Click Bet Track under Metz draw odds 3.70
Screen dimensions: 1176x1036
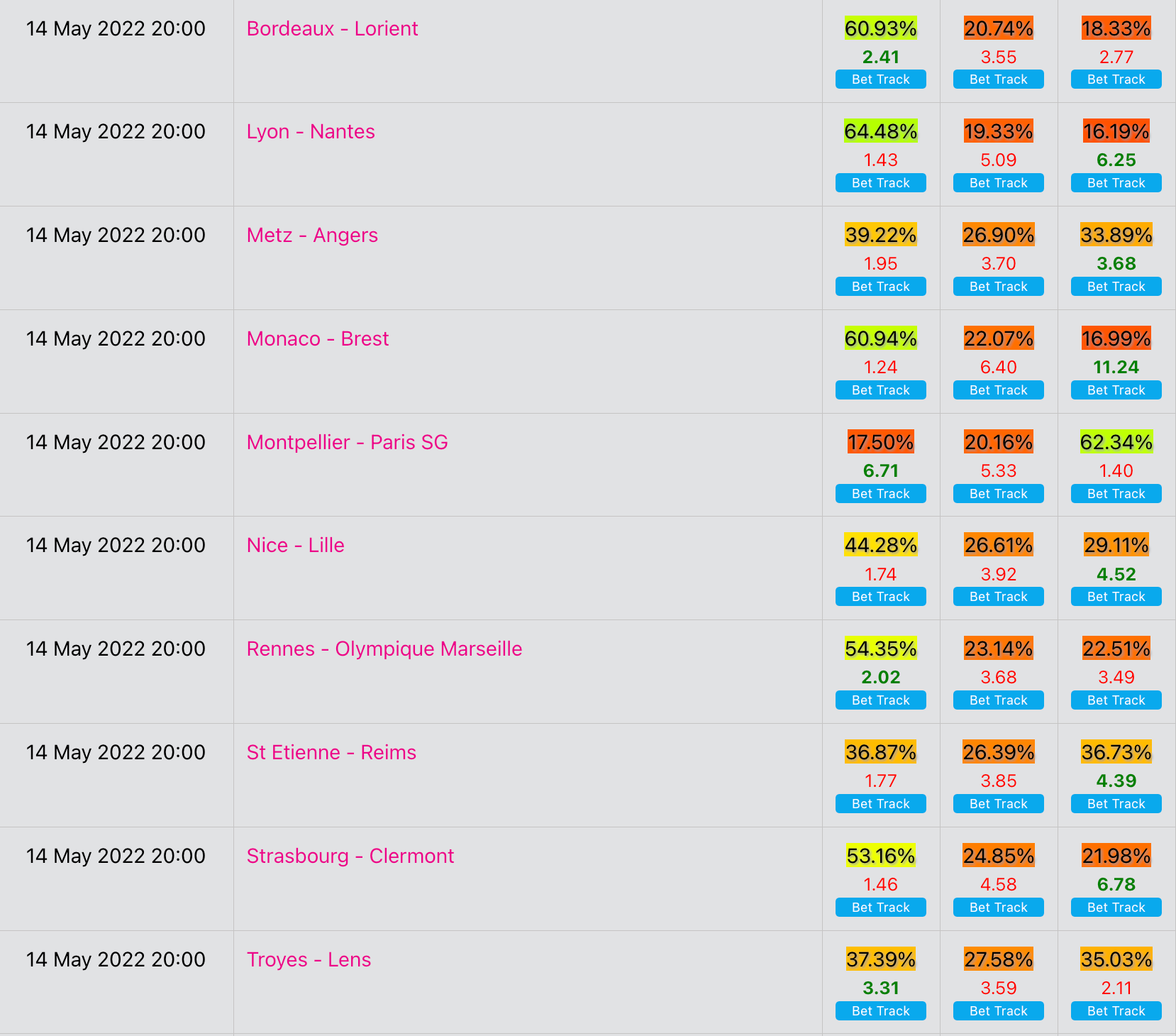(x=999, y=287)
